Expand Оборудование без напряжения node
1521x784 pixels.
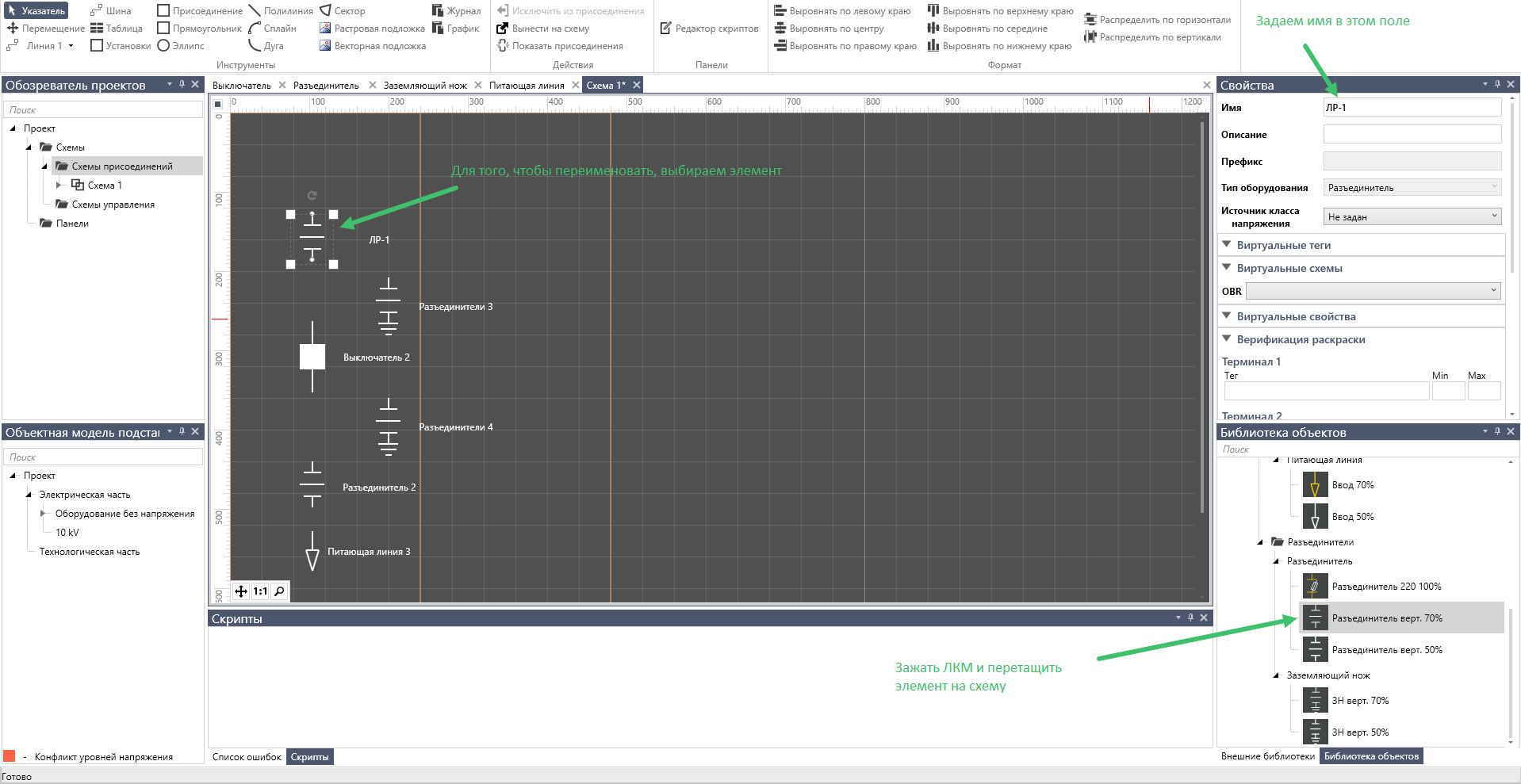tap(43, 514)
